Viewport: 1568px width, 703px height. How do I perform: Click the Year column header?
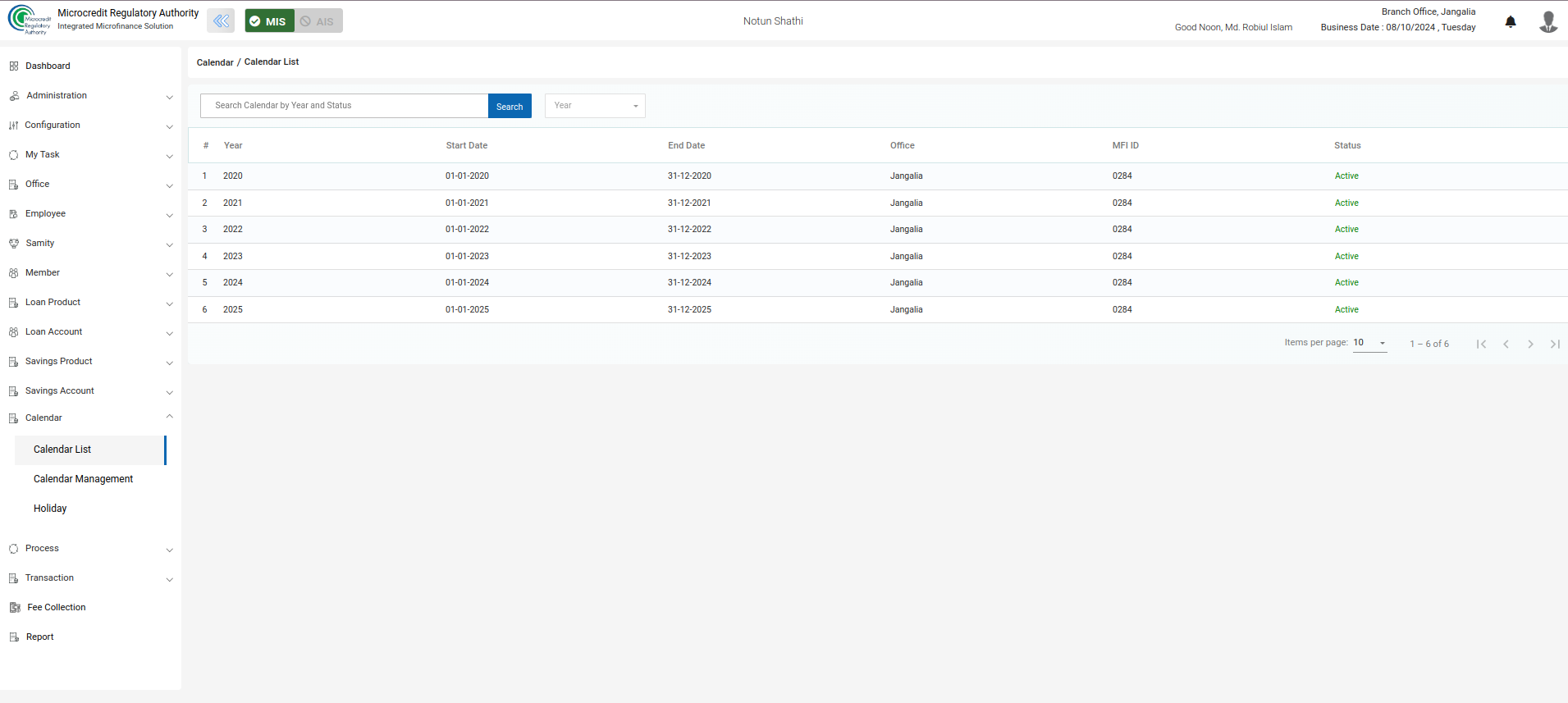[233, 145]
